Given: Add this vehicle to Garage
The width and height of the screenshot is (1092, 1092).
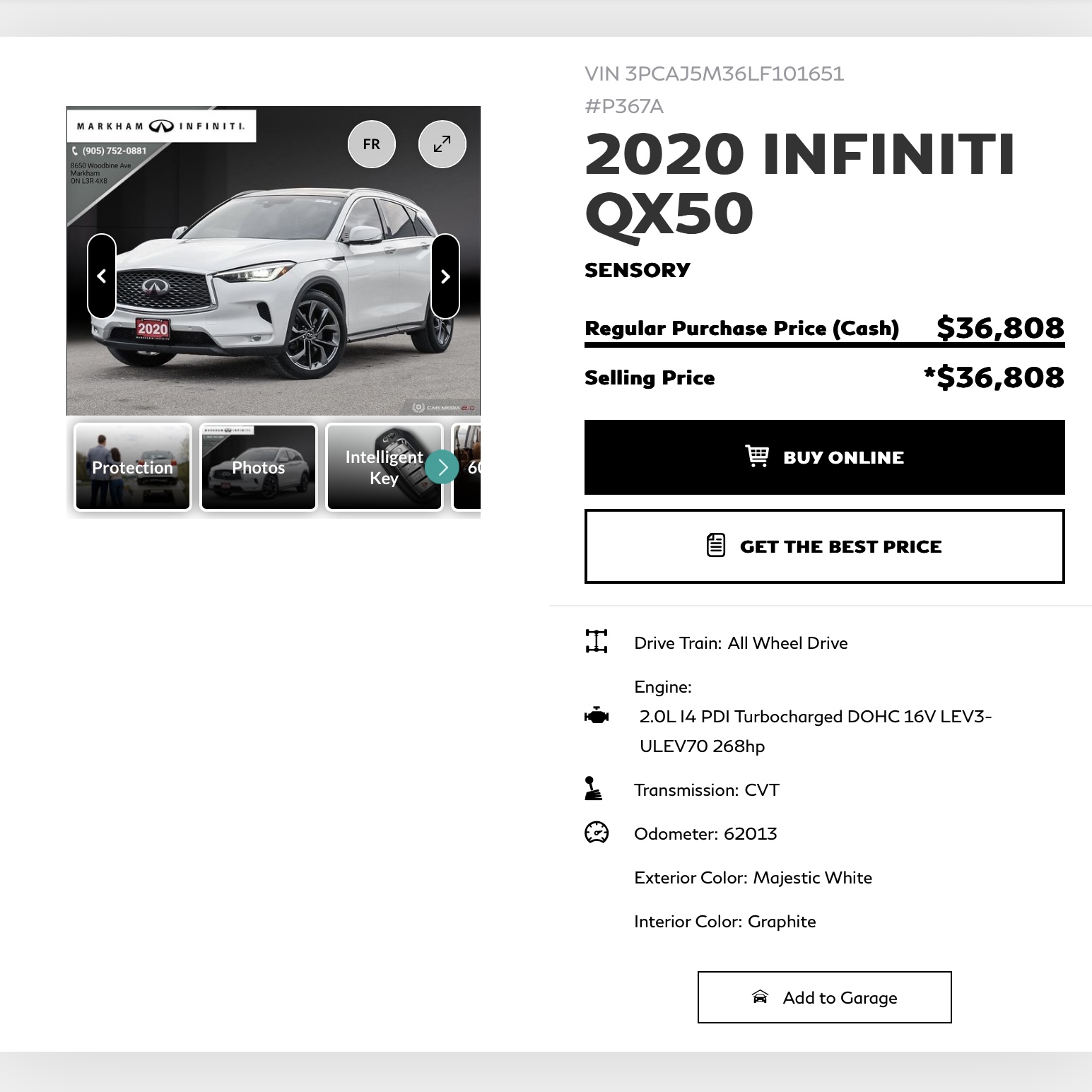Looking at the screenshot, I should (824, 997).
